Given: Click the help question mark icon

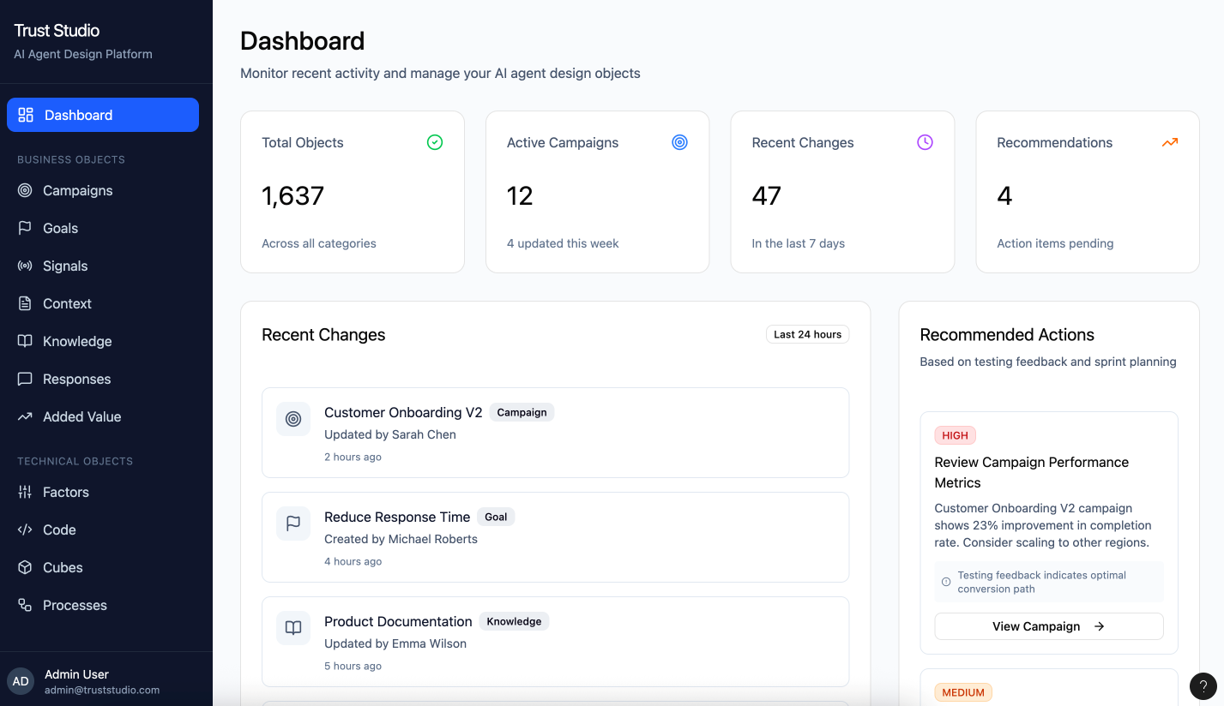Looking at the screenshot, I should pyautogui.click(x=1203, y=686).
